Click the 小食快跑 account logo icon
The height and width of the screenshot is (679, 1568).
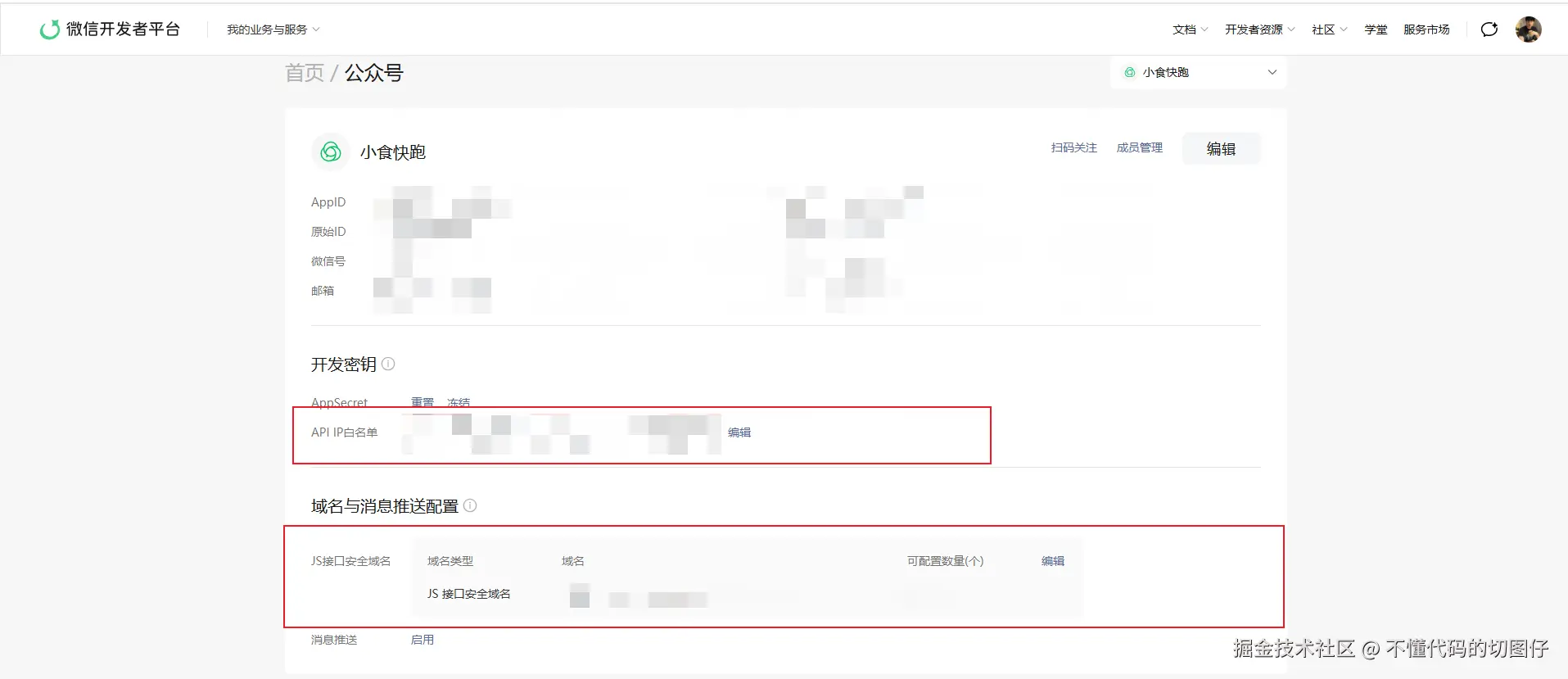coord(331,152)
